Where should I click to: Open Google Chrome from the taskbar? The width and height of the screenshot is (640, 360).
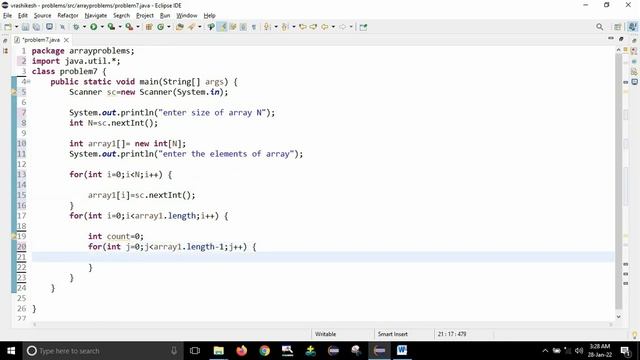click(264, 351)
